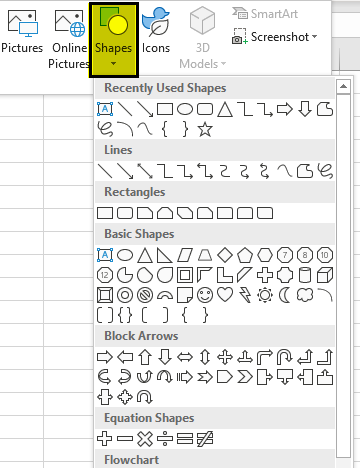360x468 pixels.
Task: Pick the Elbow Arrow Connector in Lines
Action: 185,171
